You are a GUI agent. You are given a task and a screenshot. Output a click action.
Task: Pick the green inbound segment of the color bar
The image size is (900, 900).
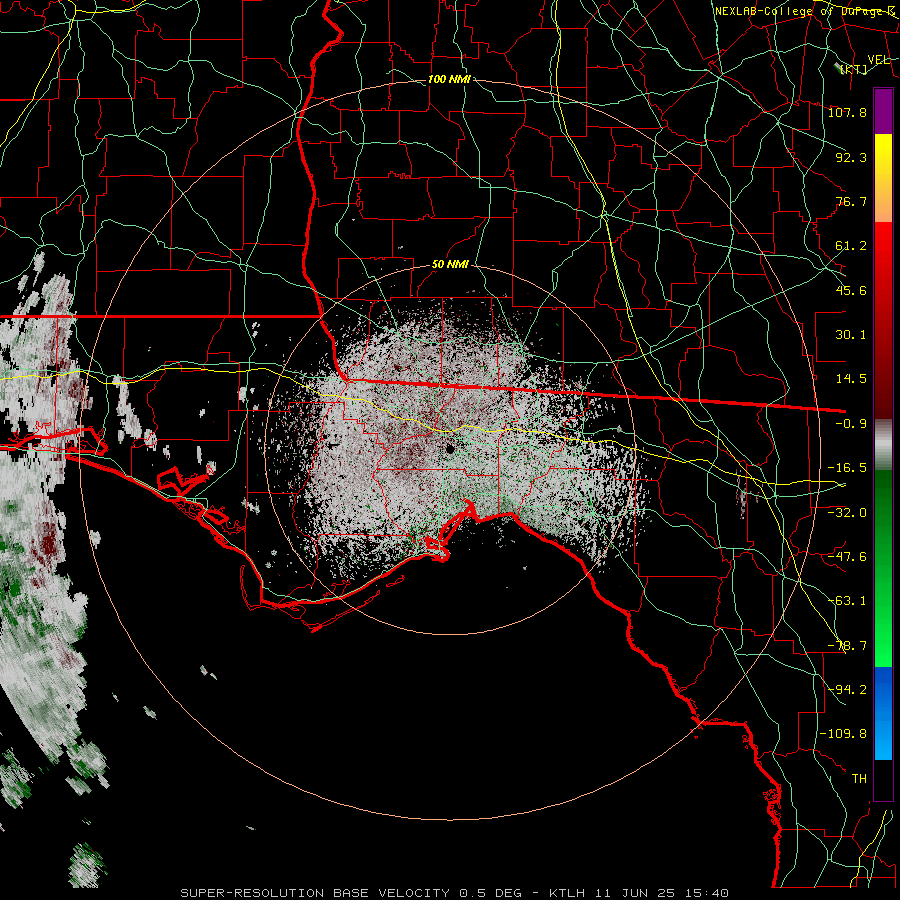pos(883,568)
